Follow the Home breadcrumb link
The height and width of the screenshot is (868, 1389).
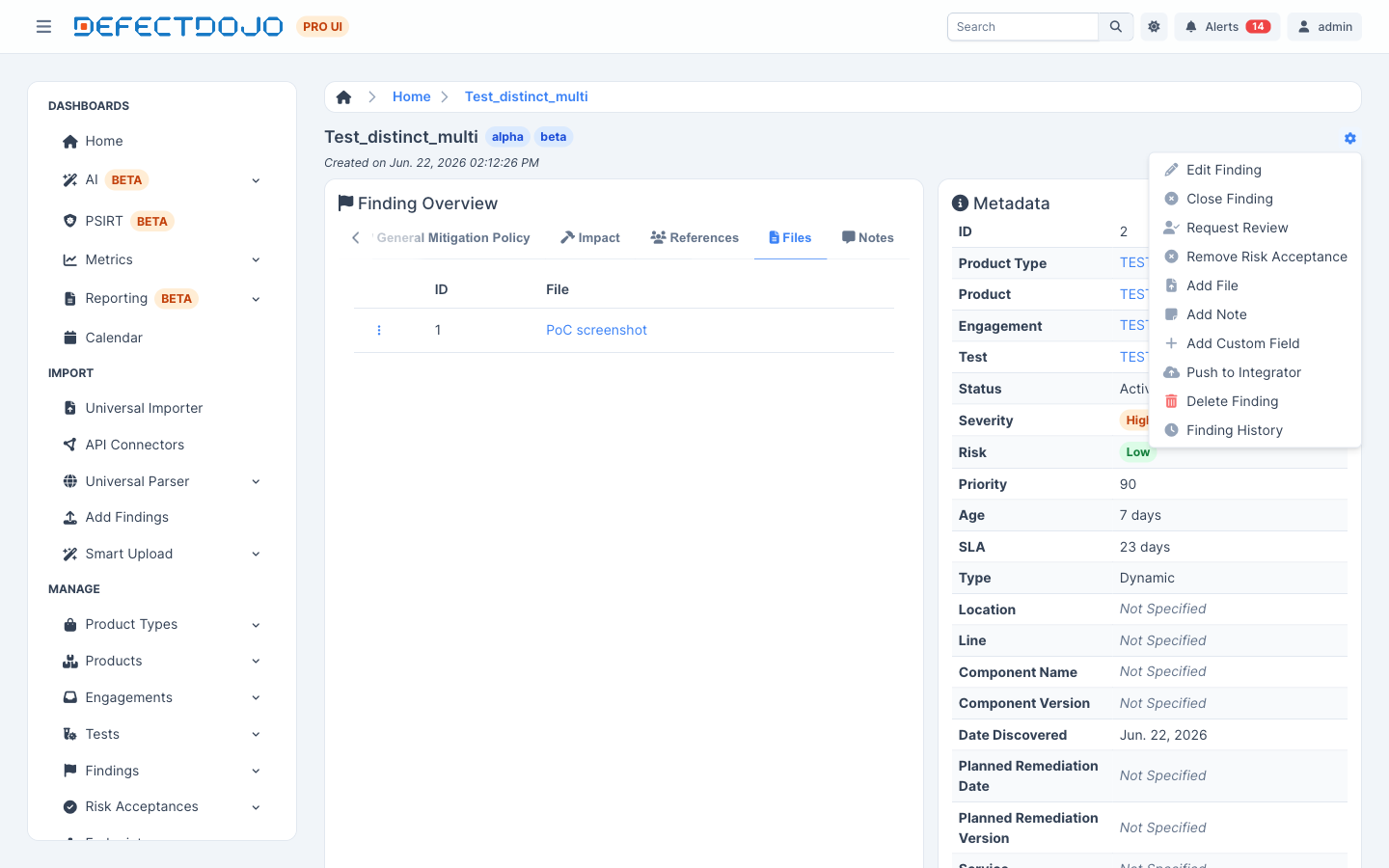tap(411, 96)
